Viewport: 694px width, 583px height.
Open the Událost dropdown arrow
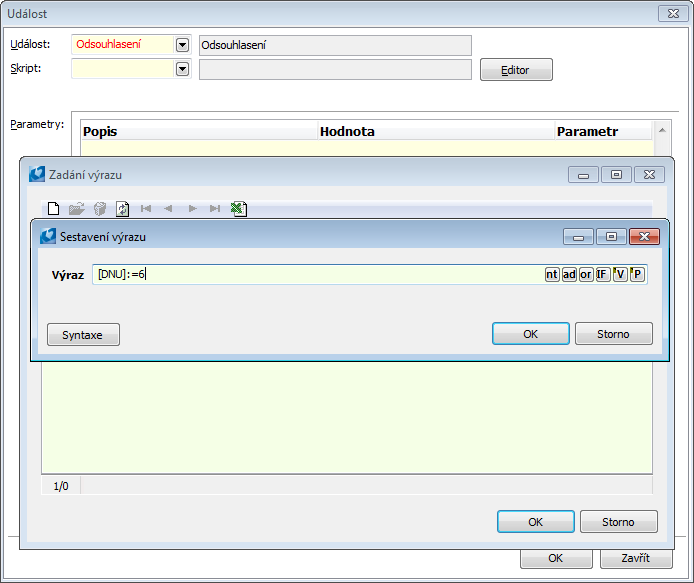coord(182,45)
